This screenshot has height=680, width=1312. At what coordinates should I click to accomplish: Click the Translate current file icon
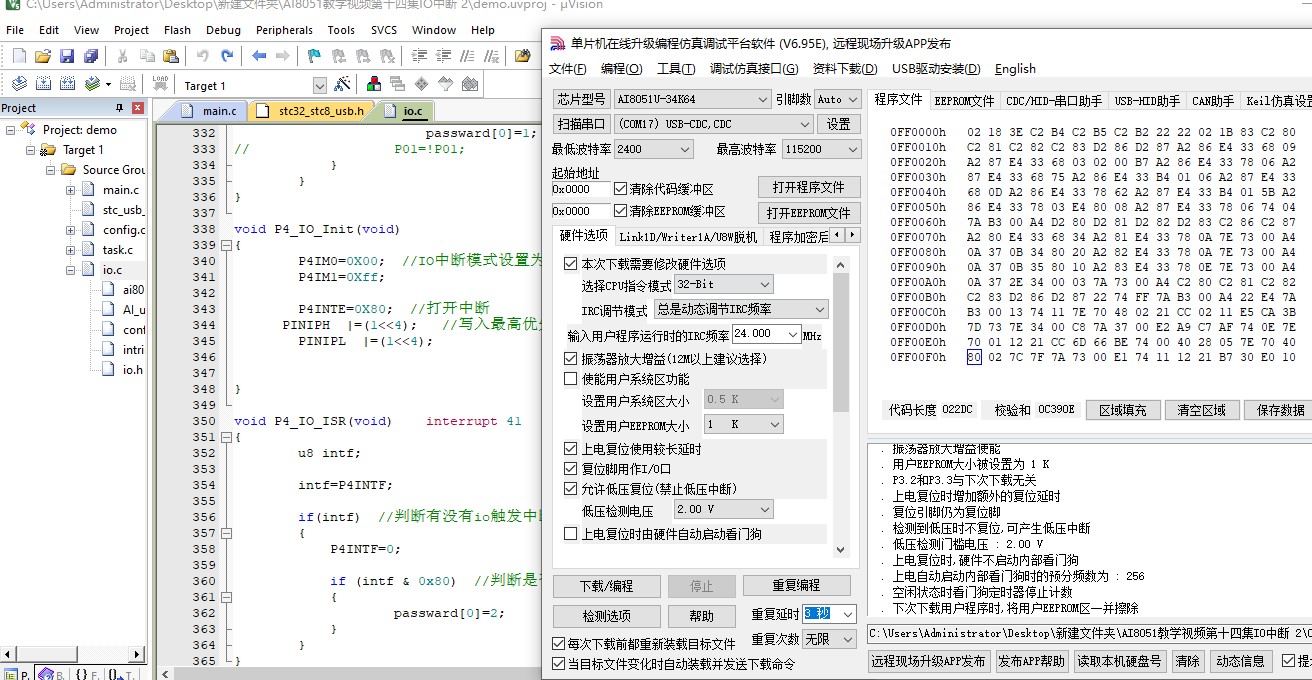(x=19, y=84)
